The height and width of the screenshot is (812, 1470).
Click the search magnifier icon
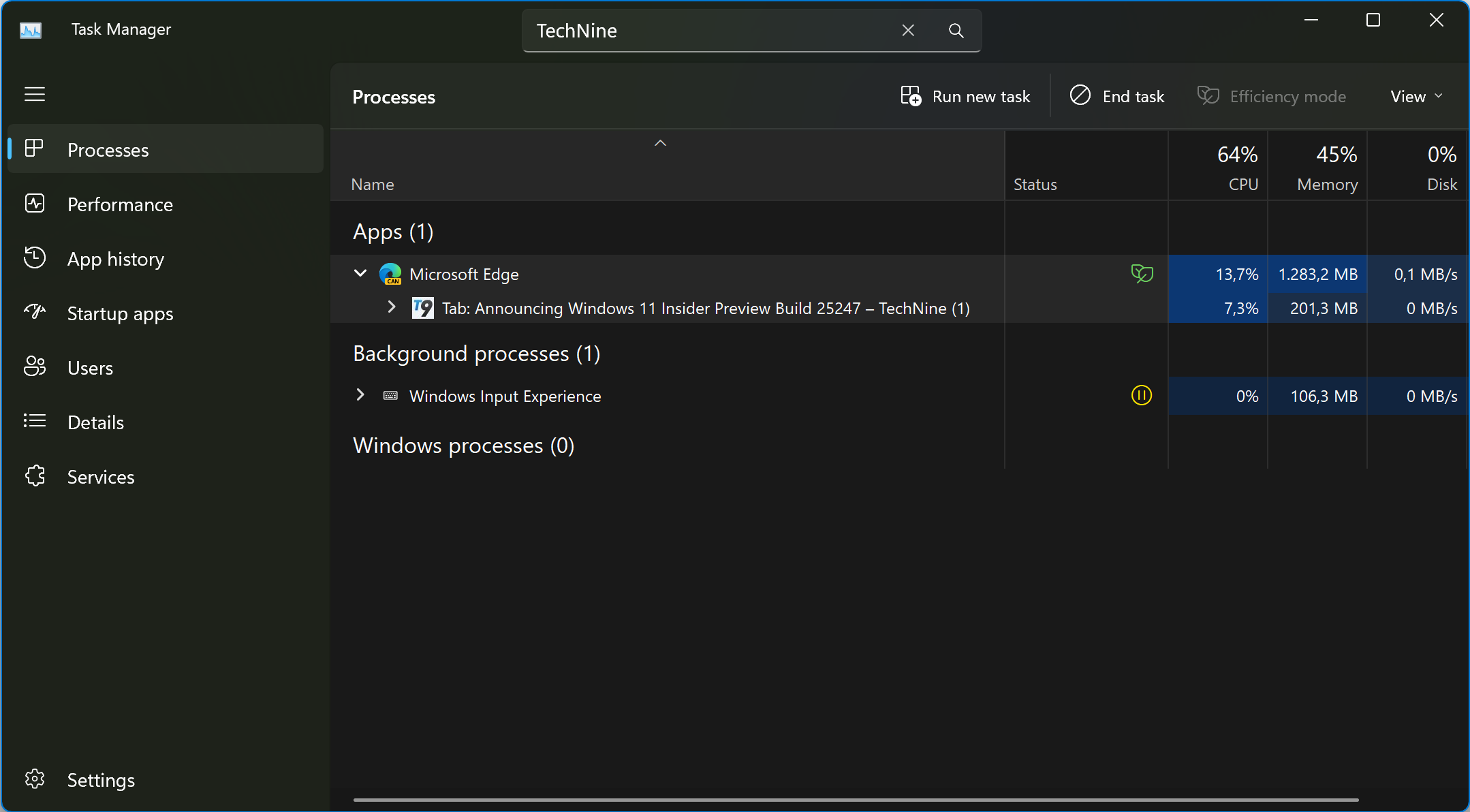coord(956,31)
